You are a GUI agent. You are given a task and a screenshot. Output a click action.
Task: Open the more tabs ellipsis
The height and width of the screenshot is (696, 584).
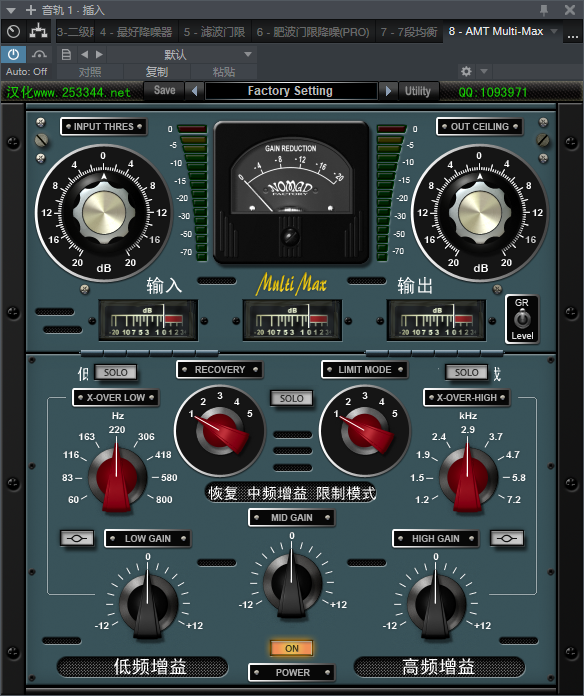pos(572,34)
